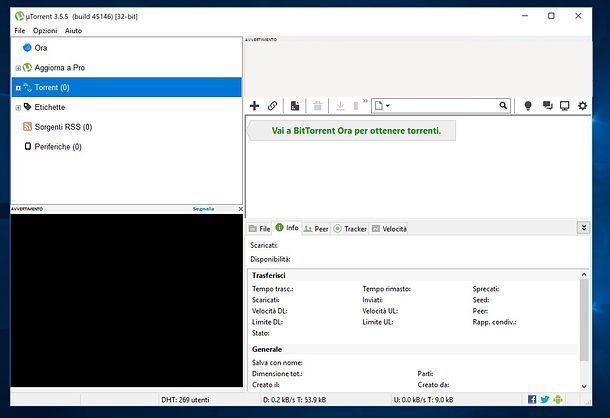Expand the Torrent (0) node
Viewport: 610px width, 418px height.
point(18,88)
